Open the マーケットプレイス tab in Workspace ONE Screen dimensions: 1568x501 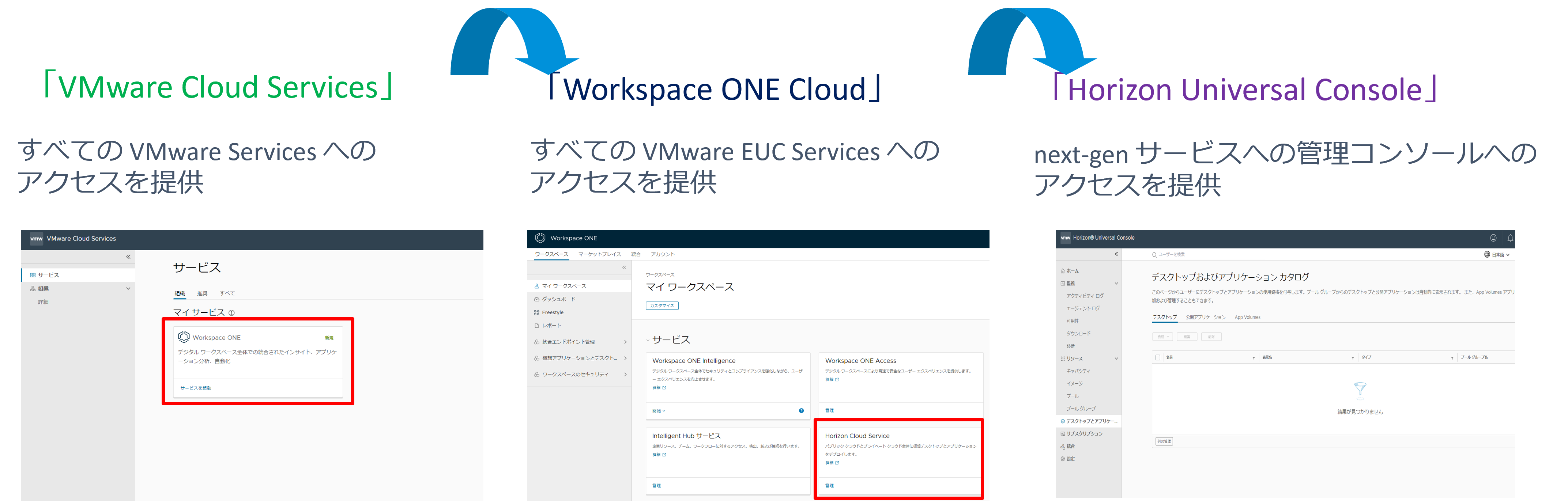(x=600, y=254)
